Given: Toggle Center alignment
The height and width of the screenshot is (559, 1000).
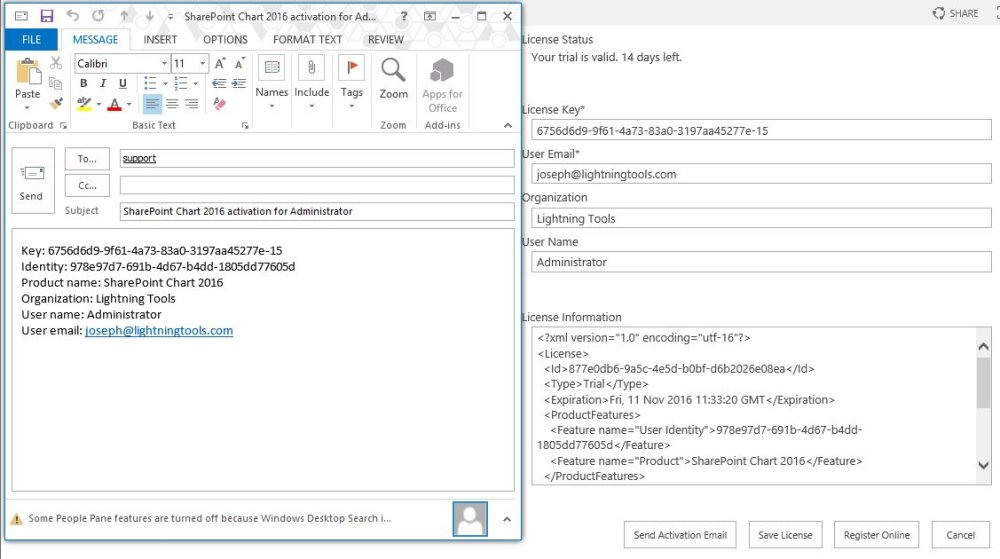Looking at the screenshot, I should [172, 103].
